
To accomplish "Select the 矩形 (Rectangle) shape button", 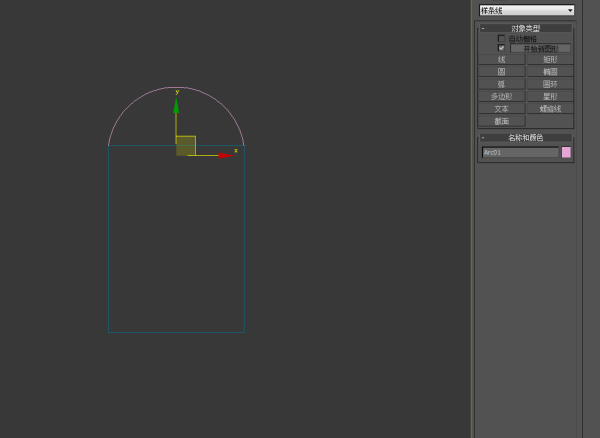I will pos(550,59).
